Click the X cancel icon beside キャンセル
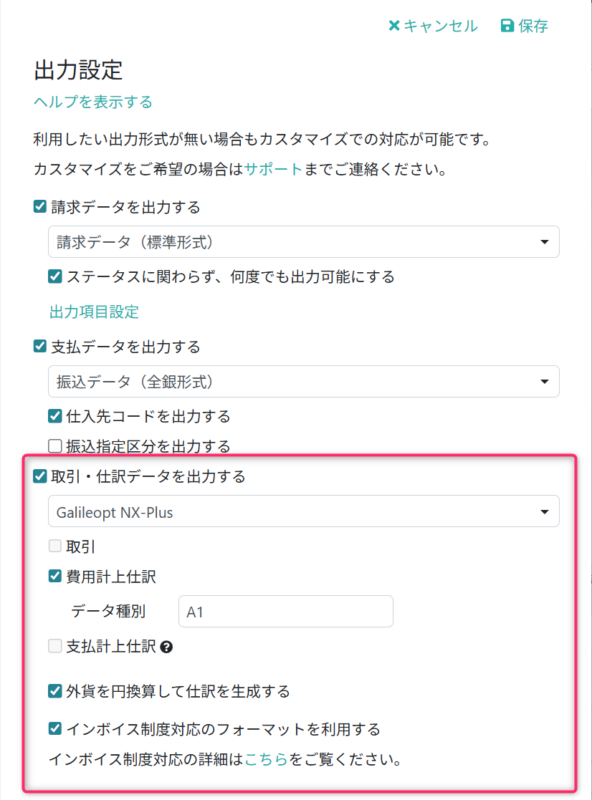Viewport: 592px width, 800px height. 393,26
